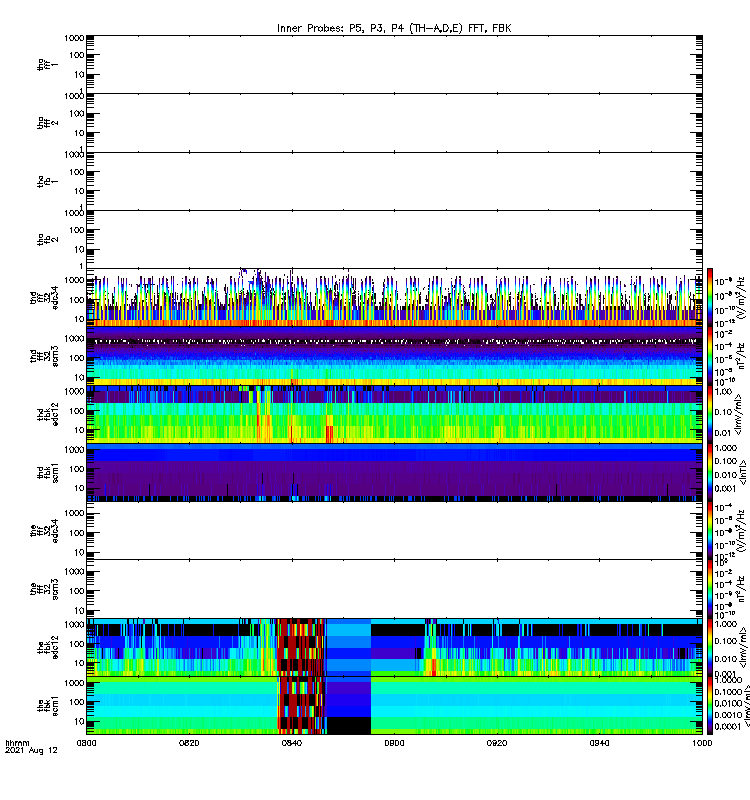Select the "the fbk scm1" panel label
Viewport: 750px width, 800px height.
click(x=47, y=706)
